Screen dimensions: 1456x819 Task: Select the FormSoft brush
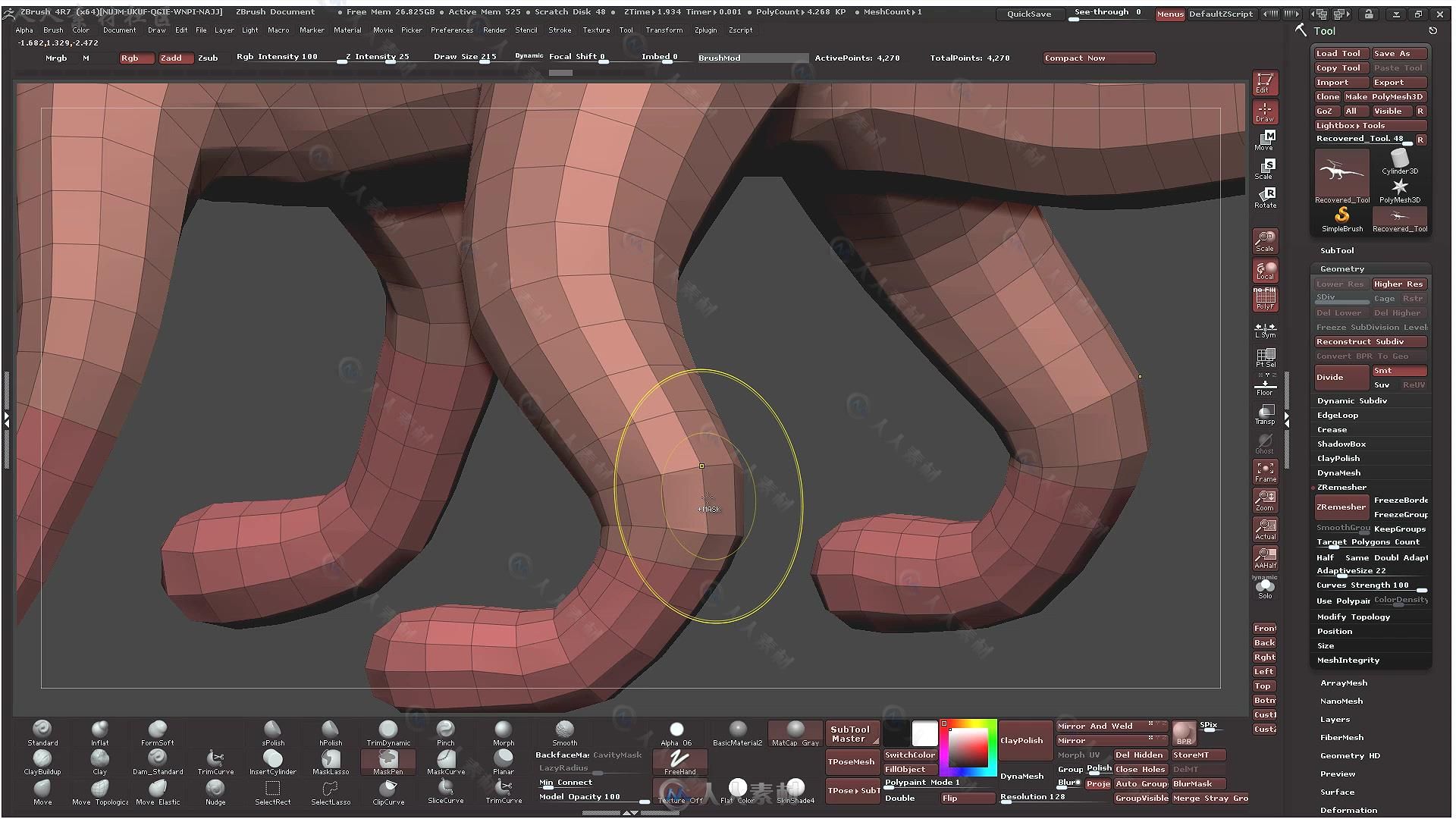tap(157, 733)
